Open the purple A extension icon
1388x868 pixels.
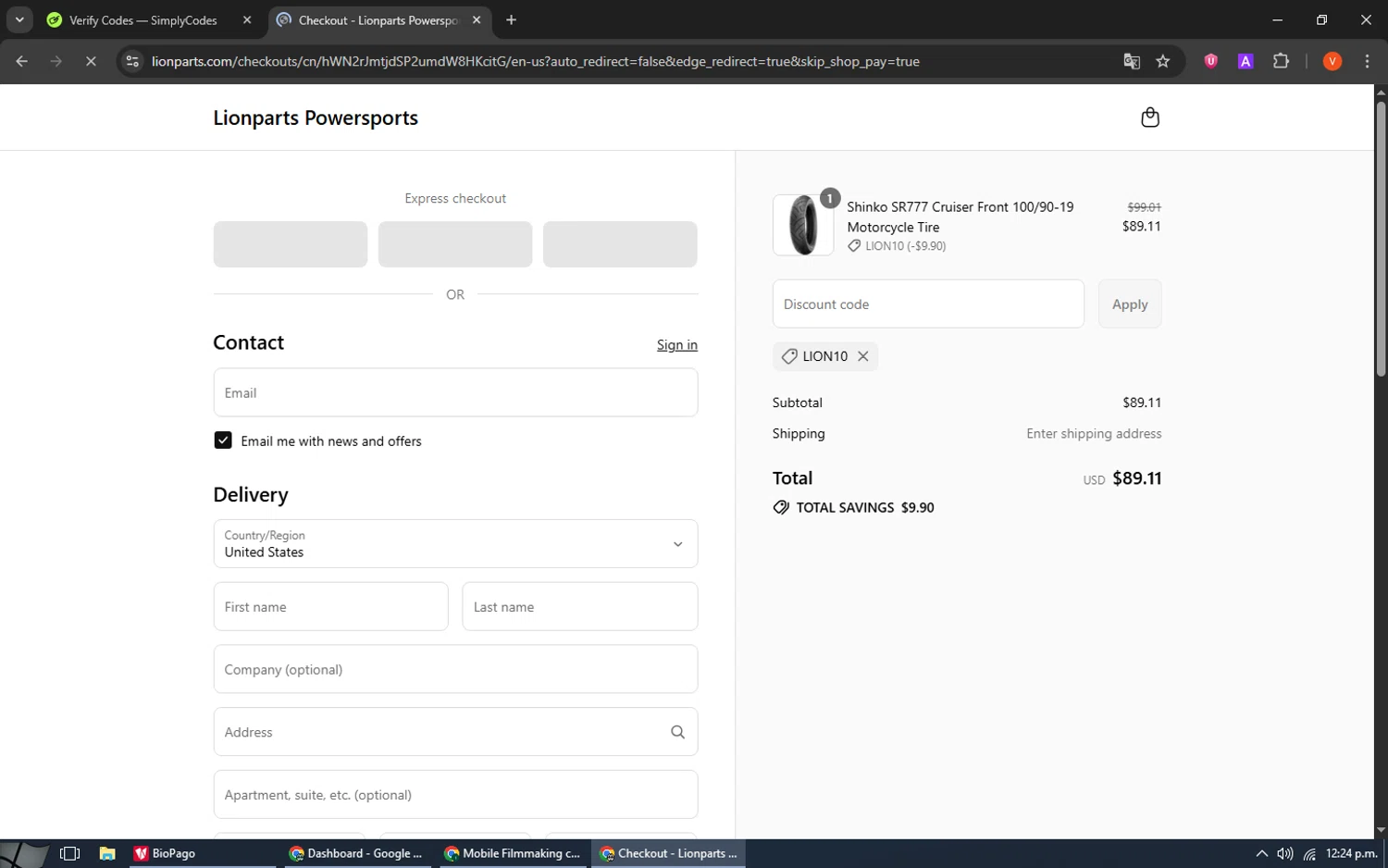tap(1245, 61)
